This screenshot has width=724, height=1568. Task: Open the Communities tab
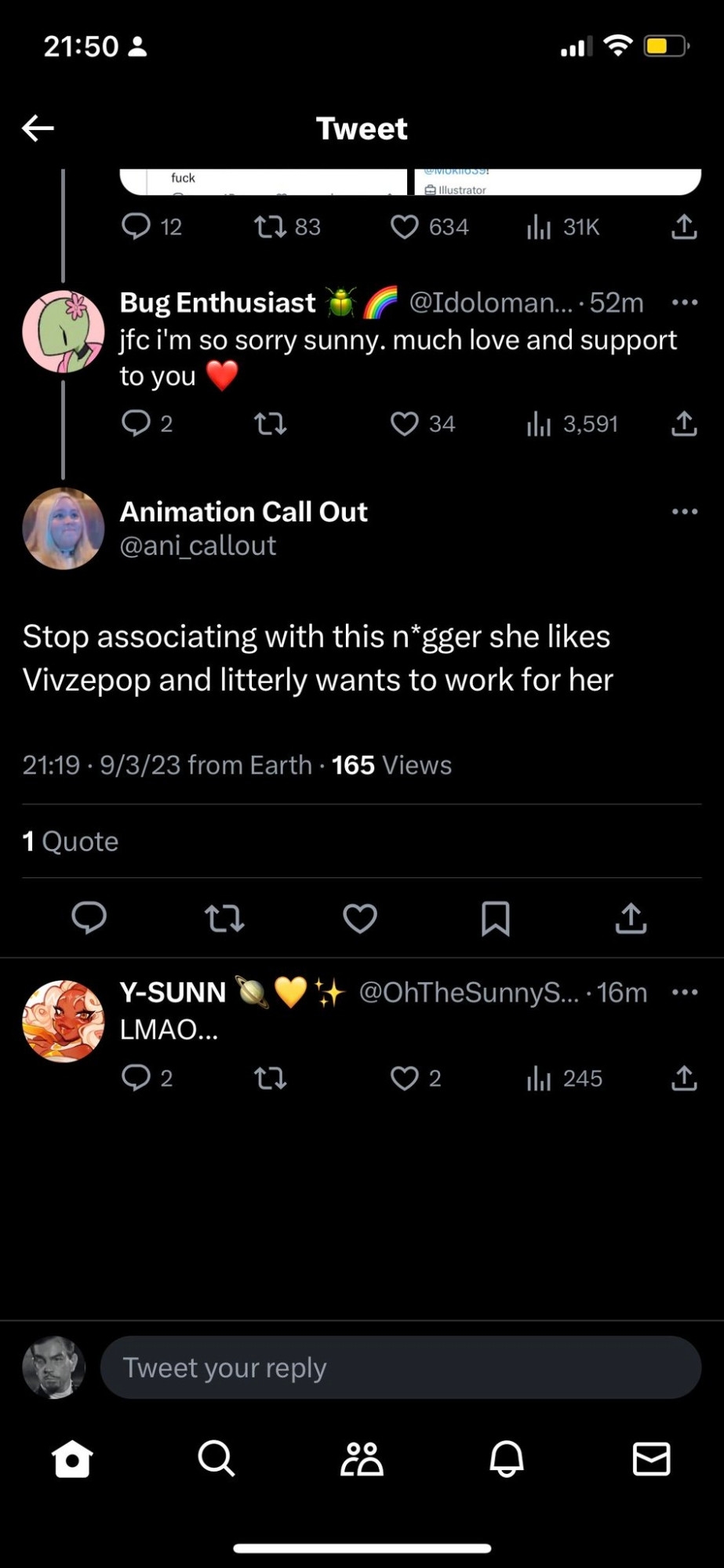pos(362,1459)
